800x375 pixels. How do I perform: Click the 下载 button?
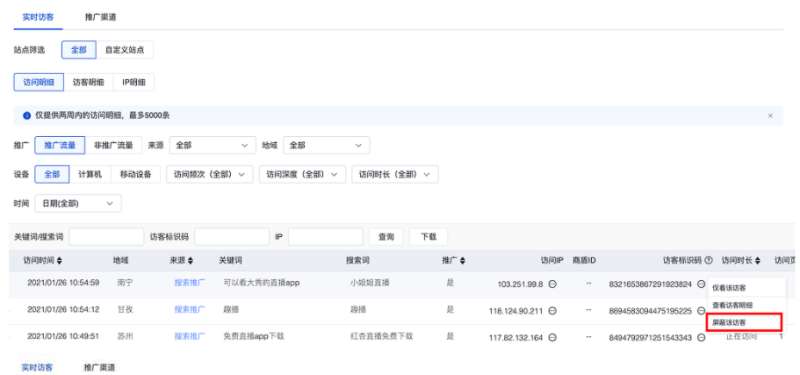[428, 237]
